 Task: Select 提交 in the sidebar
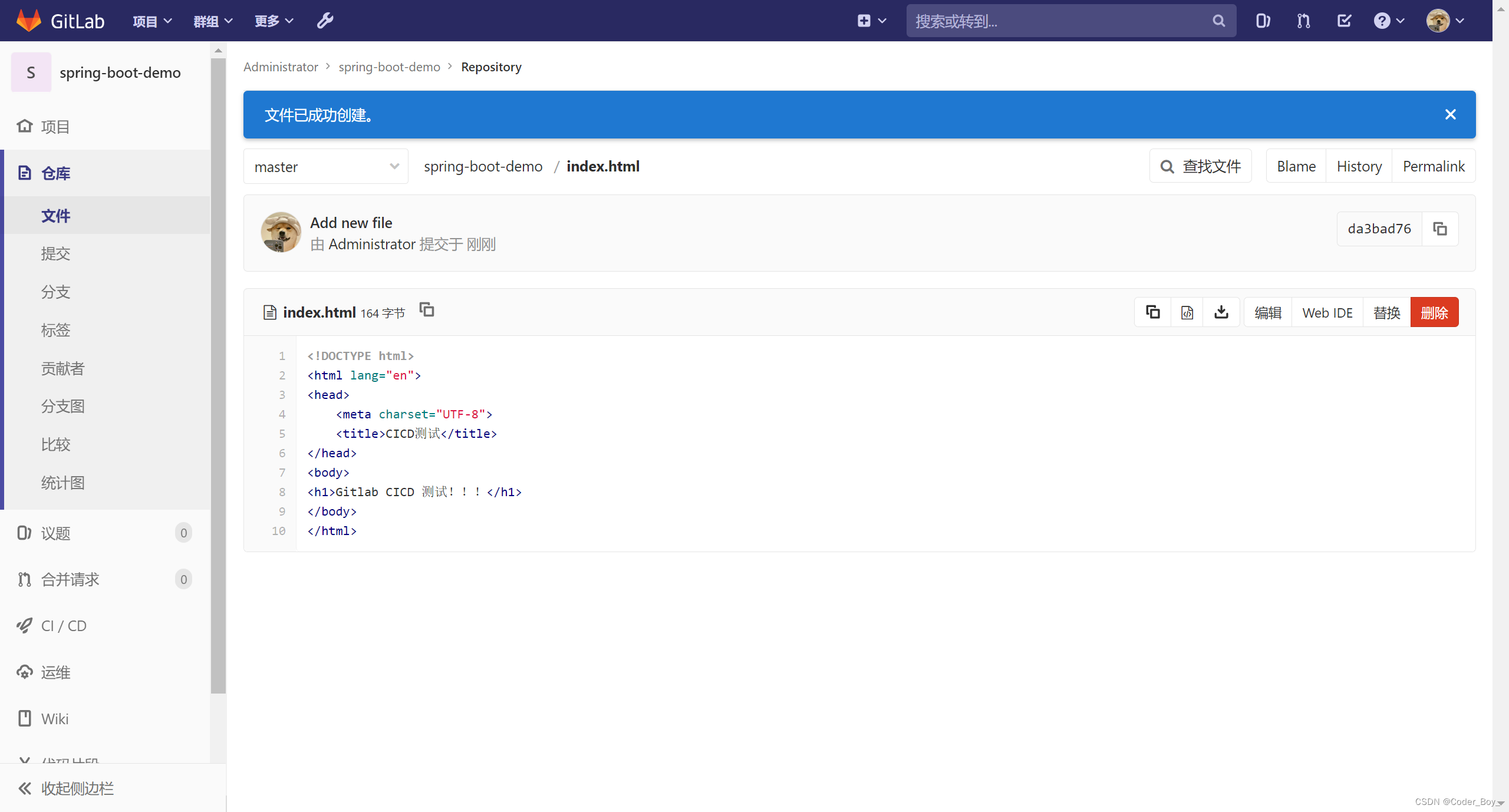click(106, 253)
